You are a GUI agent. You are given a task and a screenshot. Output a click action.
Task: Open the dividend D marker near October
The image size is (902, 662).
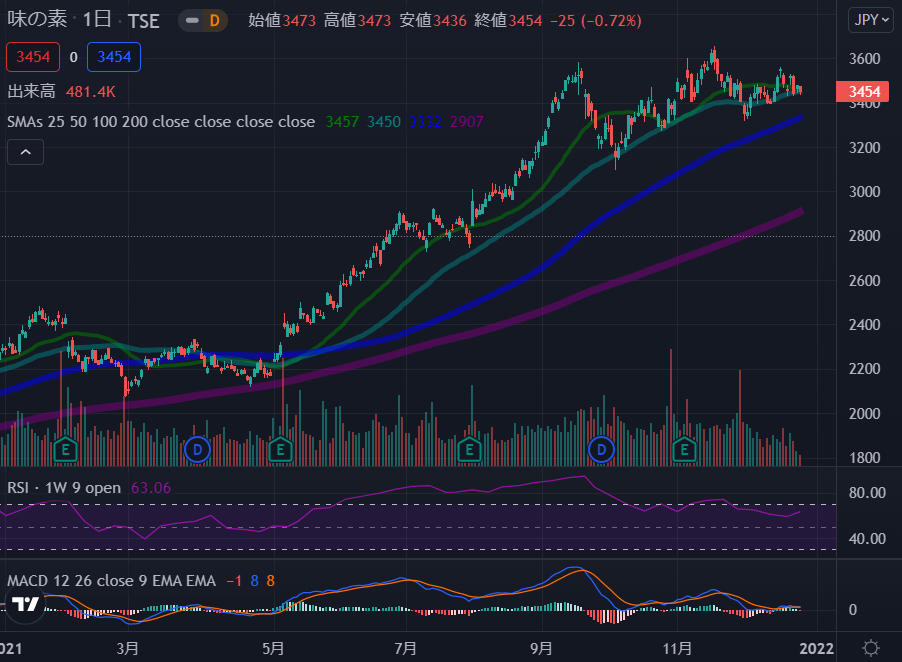click(601, 450)
